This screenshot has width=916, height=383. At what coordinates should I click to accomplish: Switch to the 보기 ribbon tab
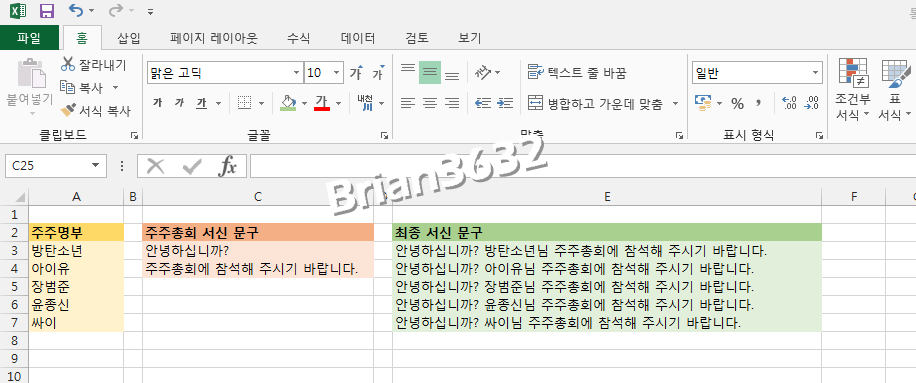470,39
